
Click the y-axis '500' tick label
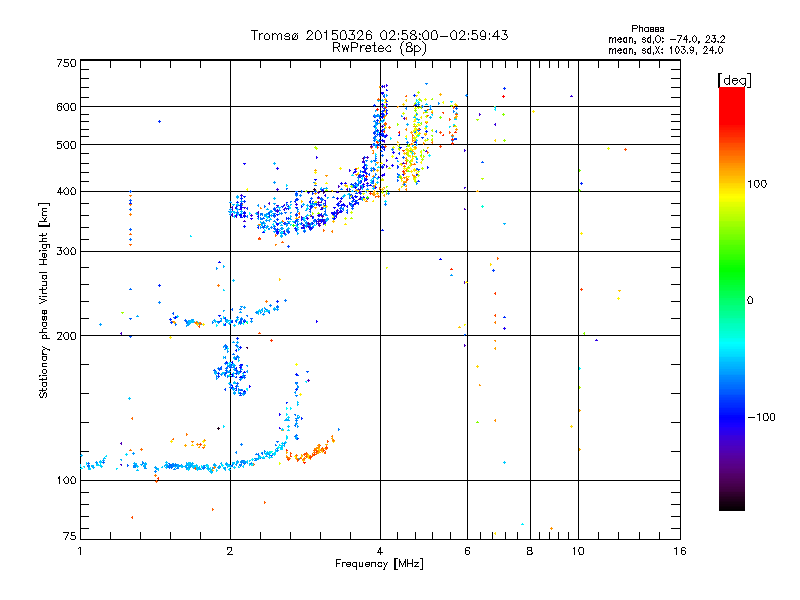[x=66, y=145]
